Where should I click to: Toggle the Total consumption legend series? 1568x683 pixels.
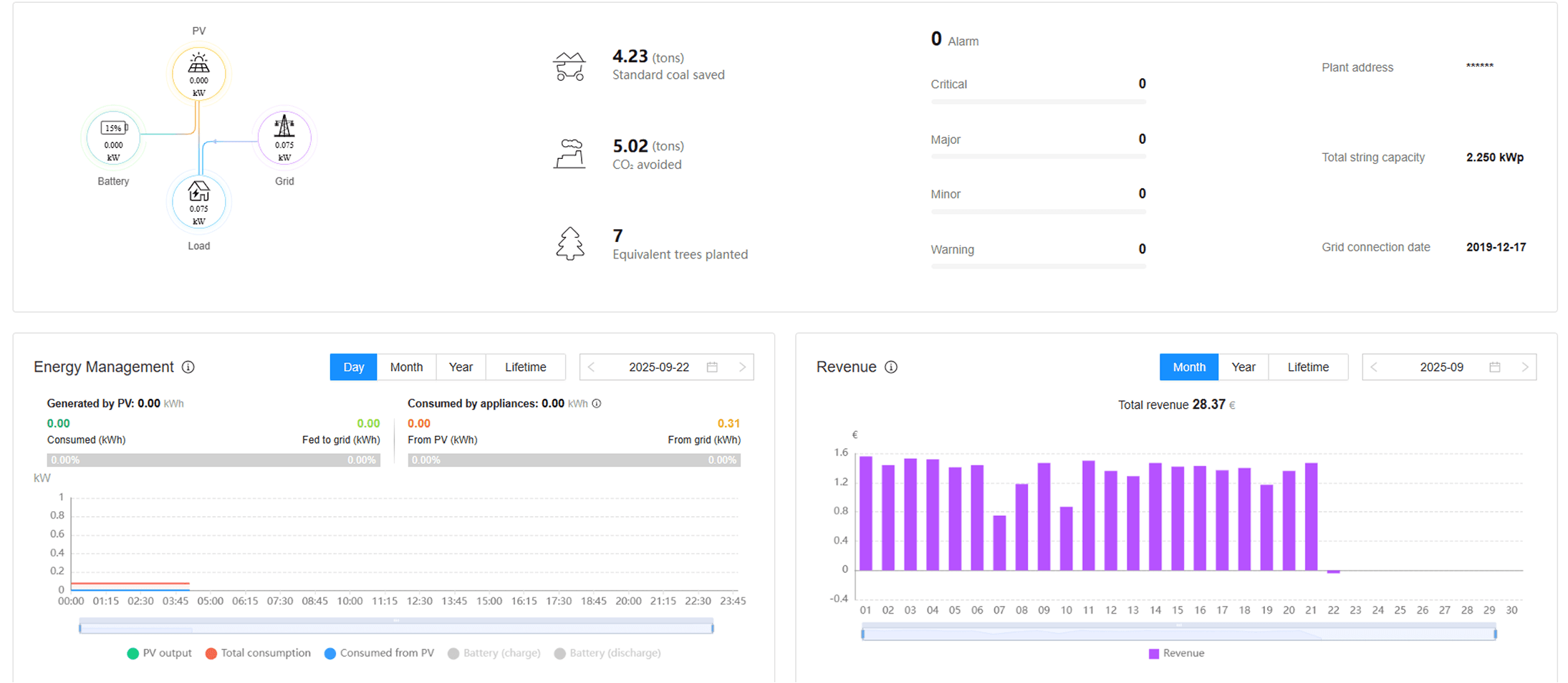(x=258, y=653)
